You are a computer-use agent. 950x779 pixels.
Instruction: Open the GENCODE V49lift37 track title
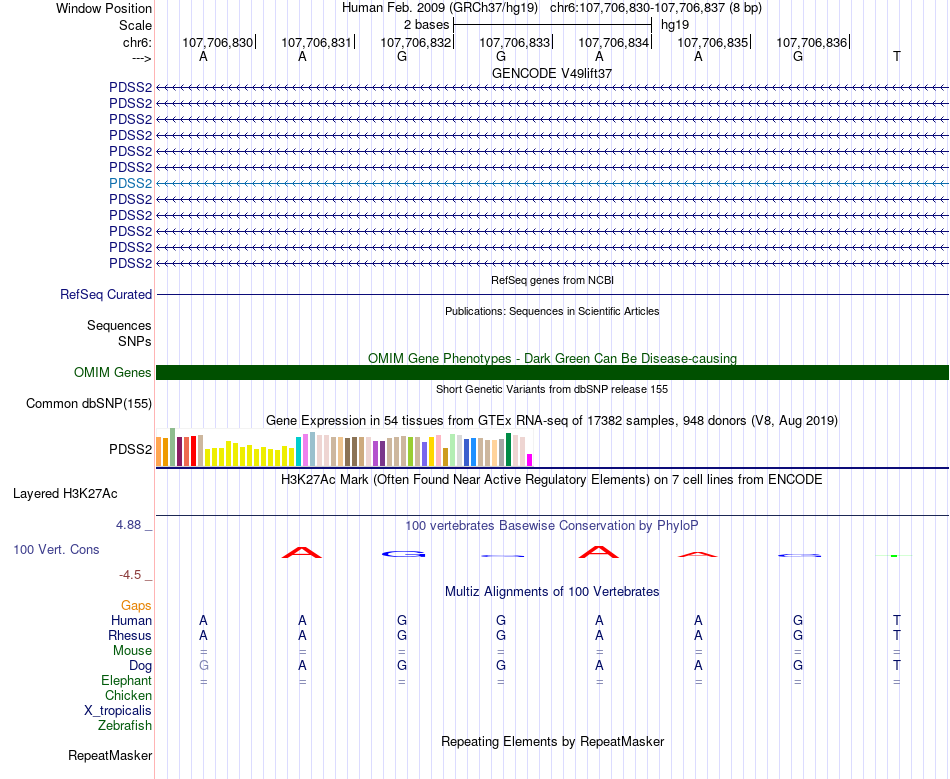tap(552, 73)
